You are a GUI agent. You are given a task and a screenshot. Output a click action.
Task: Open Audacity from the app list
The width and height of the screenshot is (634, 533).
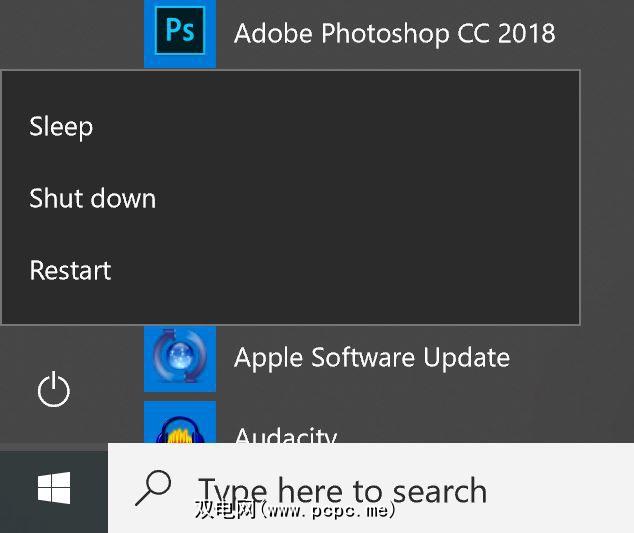pyautogui.click(x=285, y=434)
